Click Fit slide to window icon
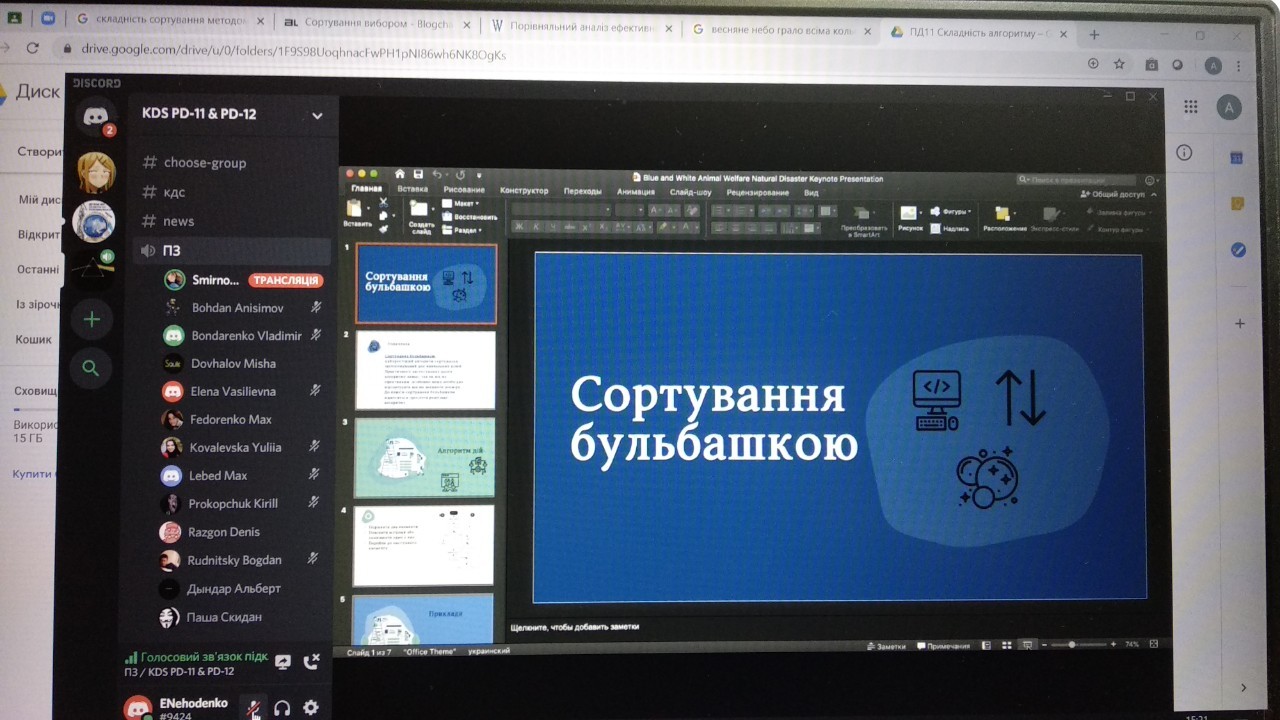1280x720 pixels. (1155, 645)
